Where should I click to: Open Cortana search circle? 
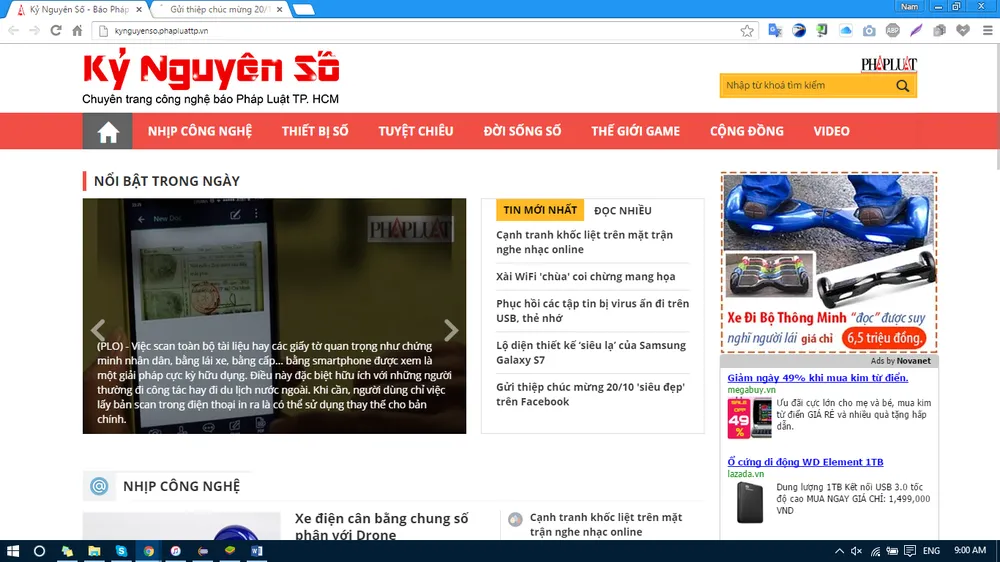[40, 551]
